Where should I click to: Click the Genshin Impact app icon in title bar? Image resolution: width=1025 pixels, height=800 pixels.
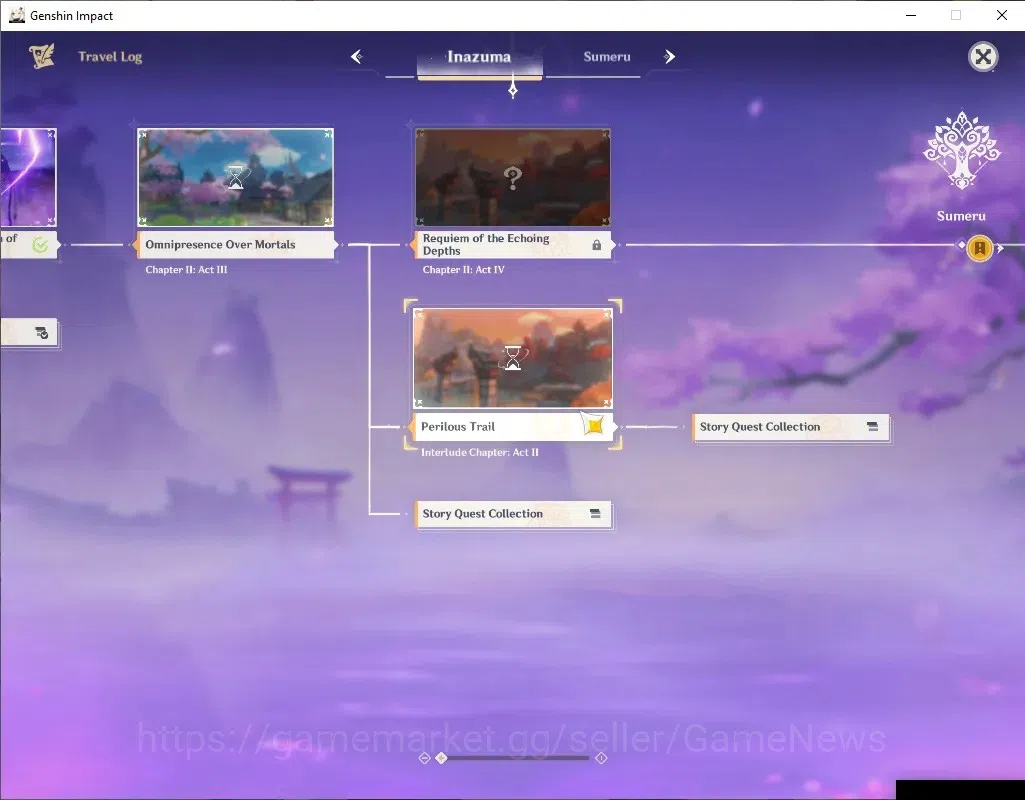click(16, 15)
